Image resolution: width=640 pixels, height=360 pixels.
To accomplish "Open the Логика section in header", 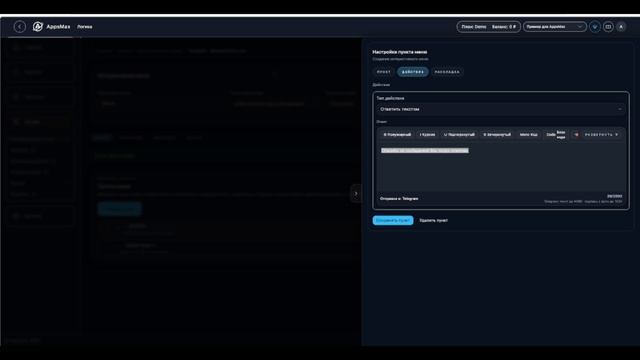I will click(84, 27).
